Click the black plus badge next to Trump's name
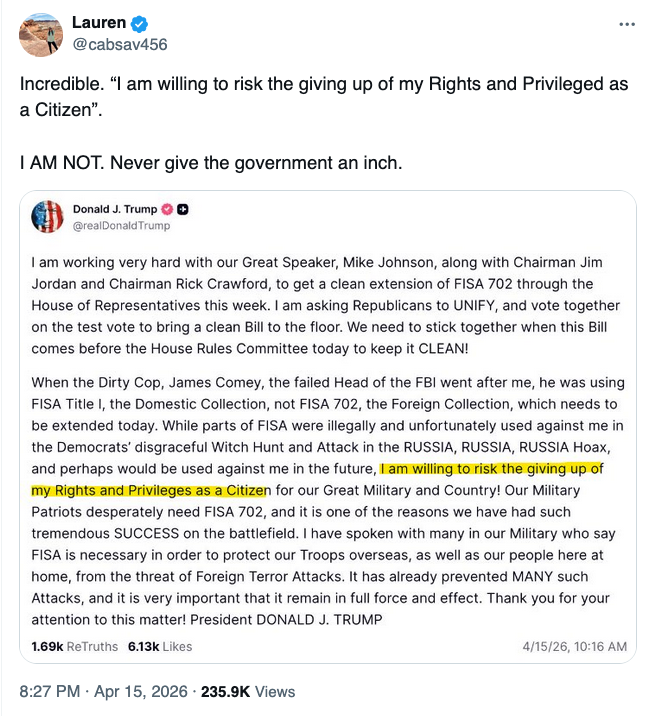This screenshot has width=655, height=716. point(183,209)
